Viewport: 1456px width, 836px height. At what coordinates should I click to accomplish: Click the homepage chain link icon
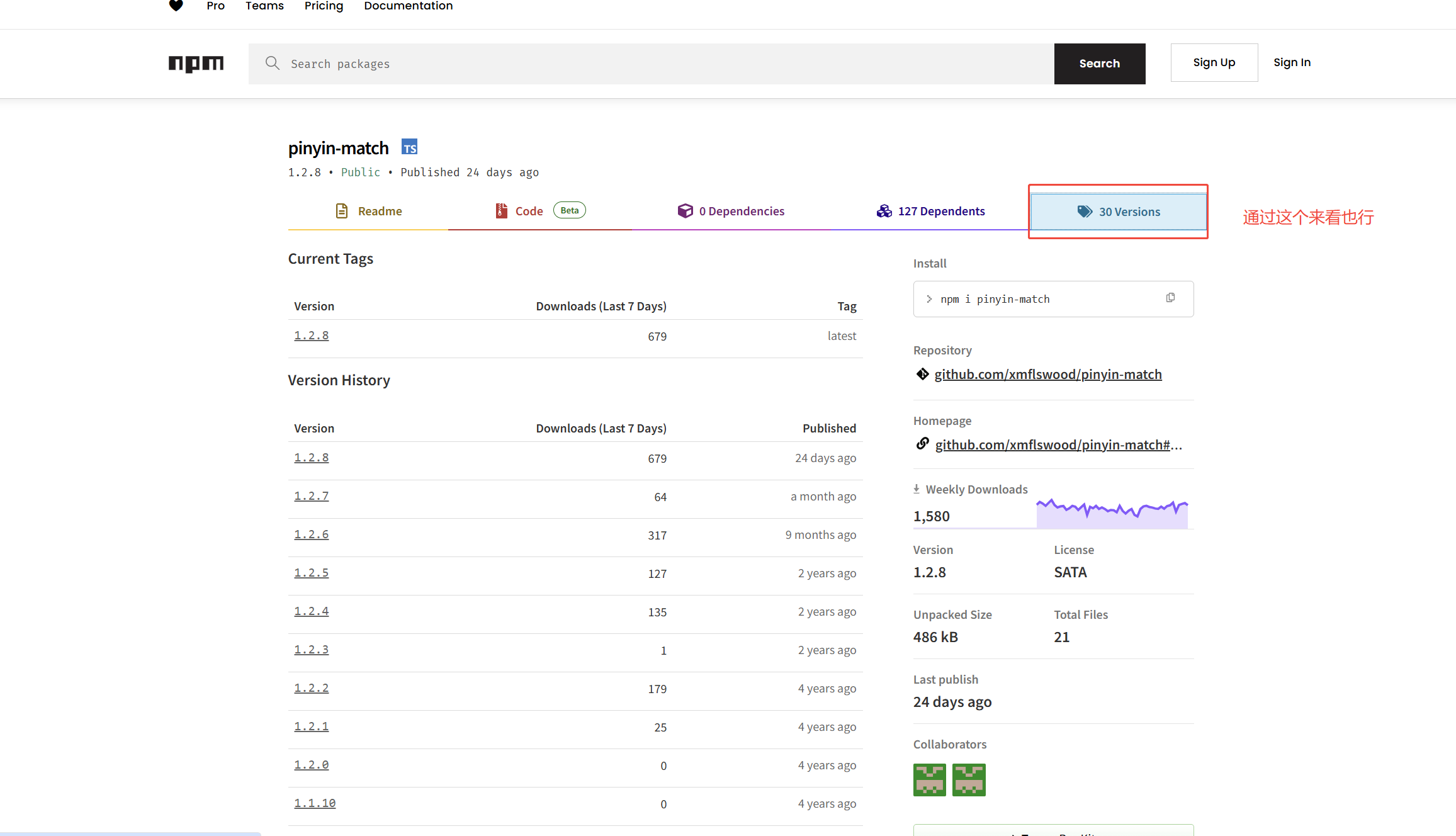pyautogui.click(x=922, y=444)
